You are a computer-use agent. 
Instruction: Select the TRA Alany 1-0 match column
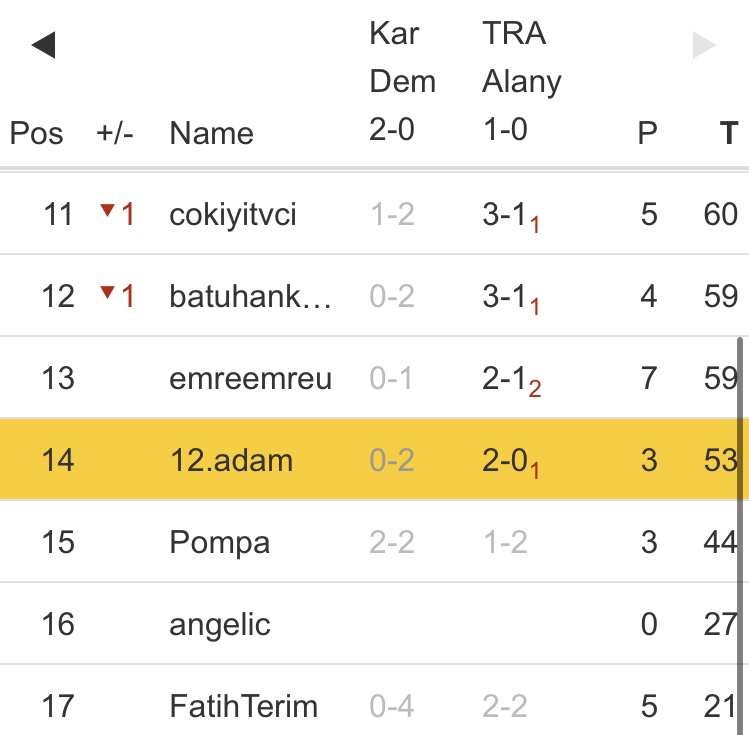[521, 82]
